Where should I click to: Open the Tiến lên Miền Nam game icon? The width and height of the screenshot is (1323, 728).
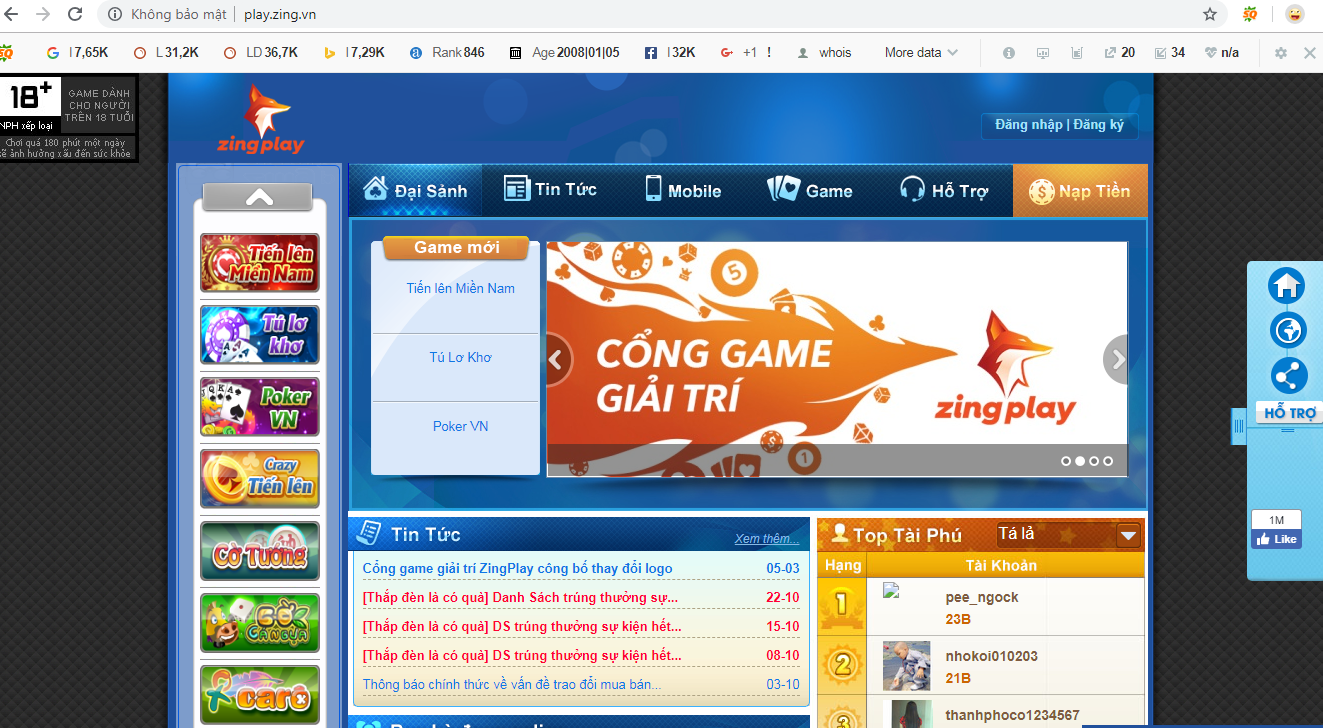pos(260,263)
